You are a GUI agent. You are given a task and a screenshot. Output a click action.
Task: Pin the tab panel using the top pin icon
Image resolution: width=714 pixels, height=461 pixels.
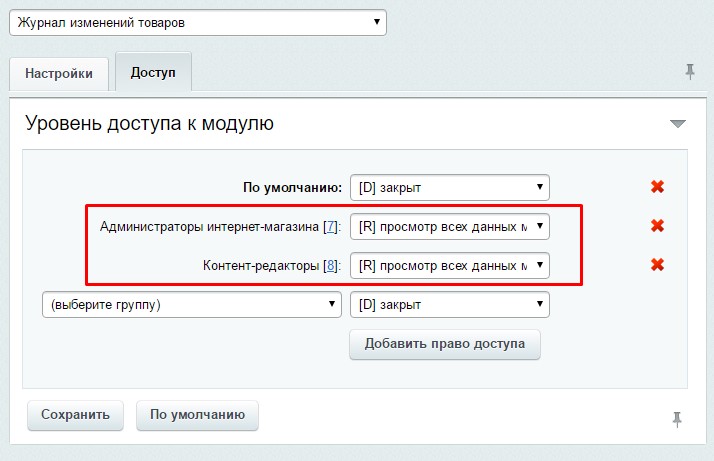point(689,72)
